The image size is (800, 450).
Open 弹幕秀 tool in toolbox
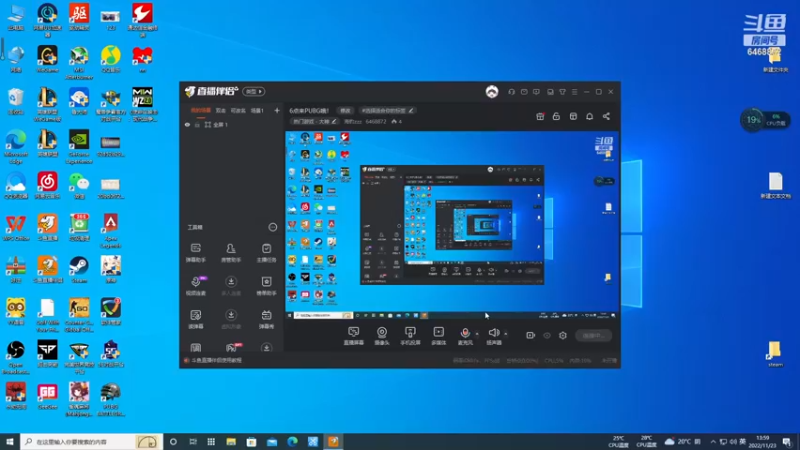tap(266, 319)
